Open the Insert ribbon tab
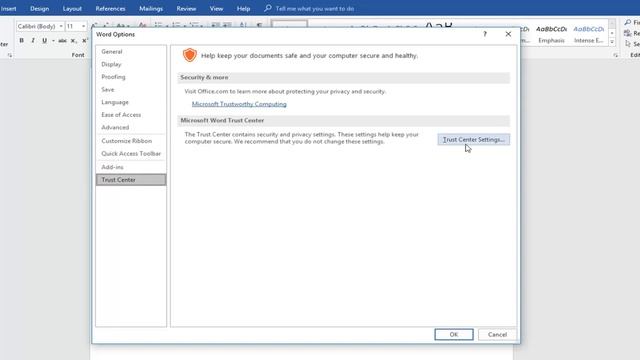The width and height of the screenshot is (640, 360). (x=8, y=9)
